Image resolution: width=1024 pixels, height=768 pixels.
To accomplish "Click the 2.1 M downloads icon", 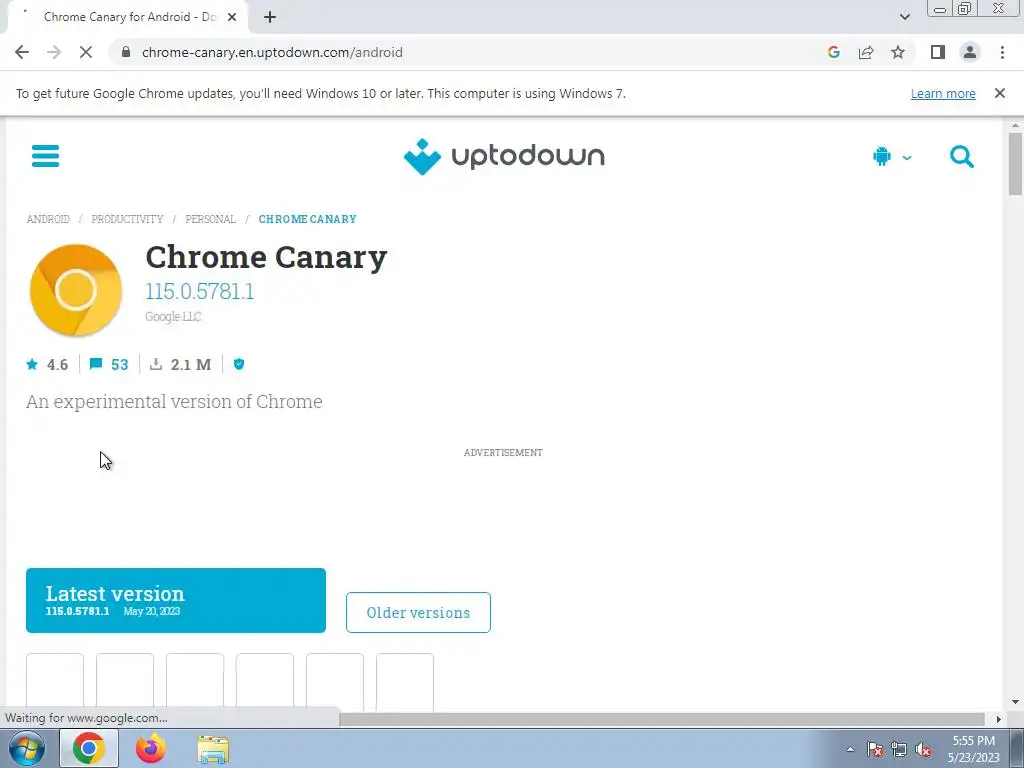I will [155, 364].
